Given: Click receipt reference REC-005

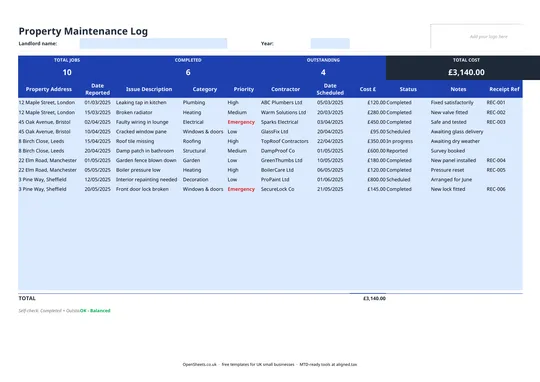Looking at the screenshot, I should tap(496, 170).
